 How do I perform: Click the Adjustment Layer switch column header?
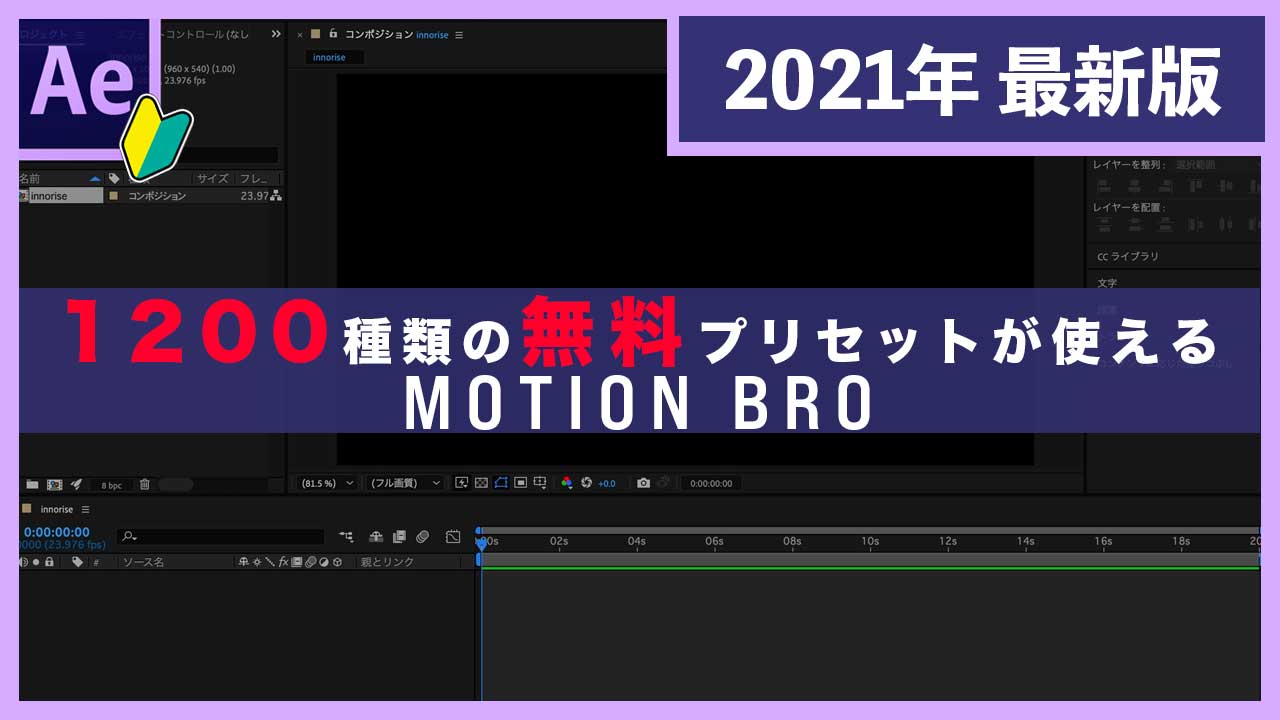324,562
